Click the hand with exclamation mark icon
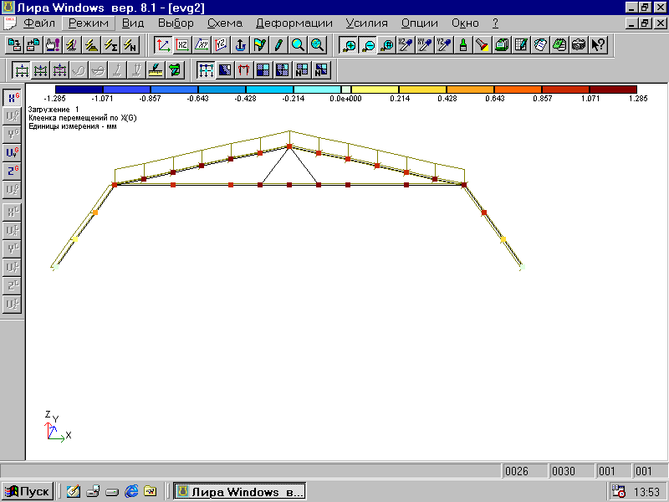Screen dimensions: 669x502 53,45
